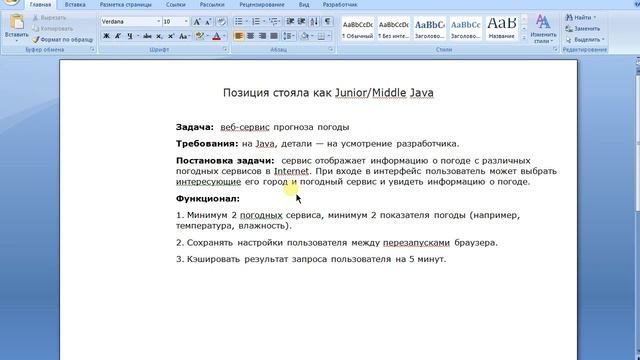The height and width of the screenshot is (360, 640).
Task: Open the Шрифт dialog launcher
Action: click(x=225, y=49)
